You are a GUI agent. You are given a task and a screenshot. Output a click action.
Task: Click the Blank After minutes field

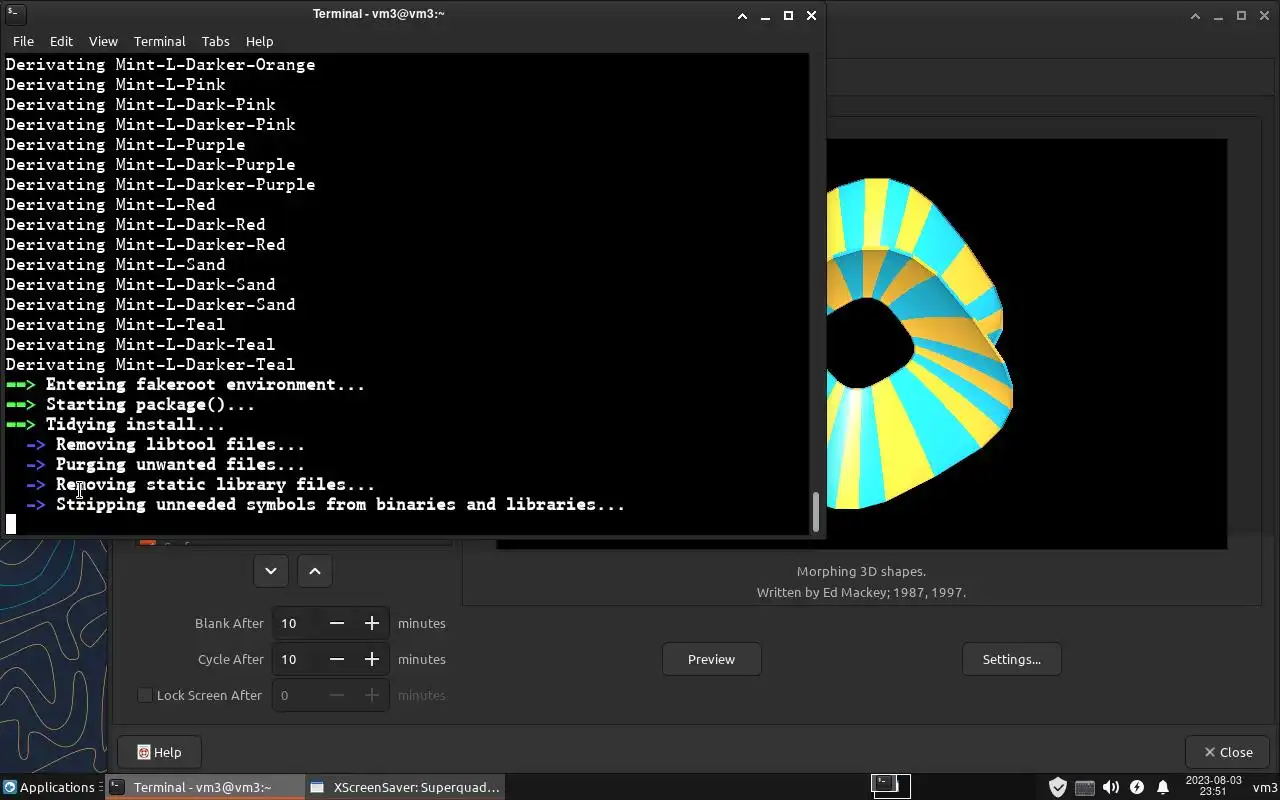pos(297,623)
